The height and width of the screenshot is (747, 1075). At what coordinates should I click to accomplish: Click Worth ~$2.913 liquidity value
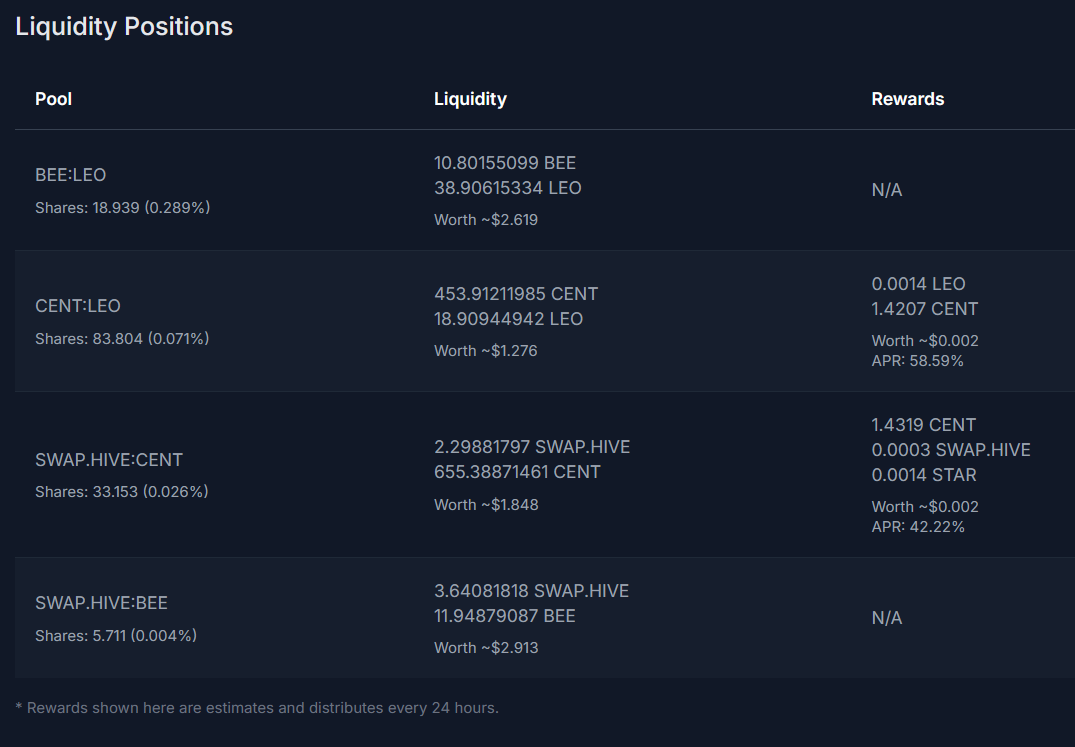[x=486, y=648]
